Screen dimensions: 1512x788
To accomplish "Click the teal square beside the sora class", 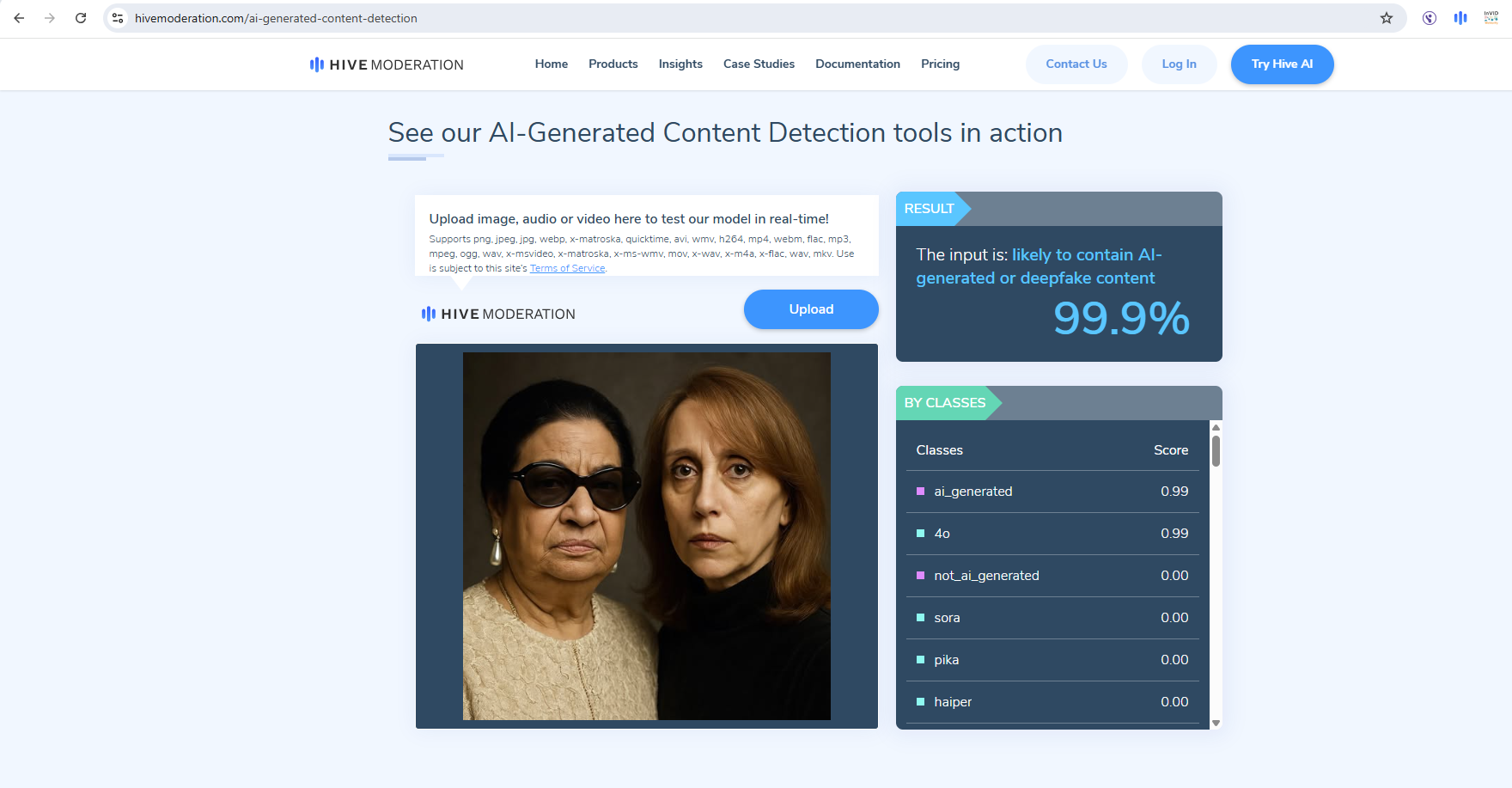I will (x=920, y=617).
